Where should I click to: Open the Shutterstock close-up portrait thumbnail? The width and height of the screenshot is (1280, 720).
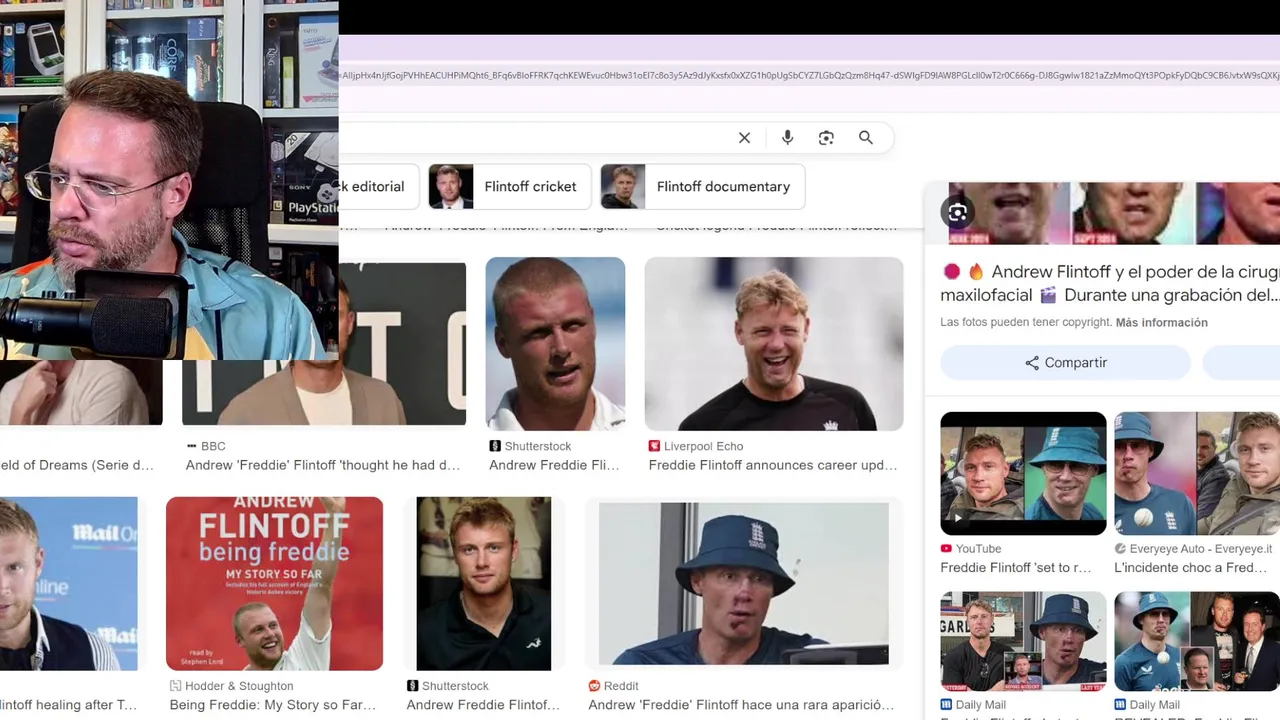pyautogui.click(x=555, y=344)
